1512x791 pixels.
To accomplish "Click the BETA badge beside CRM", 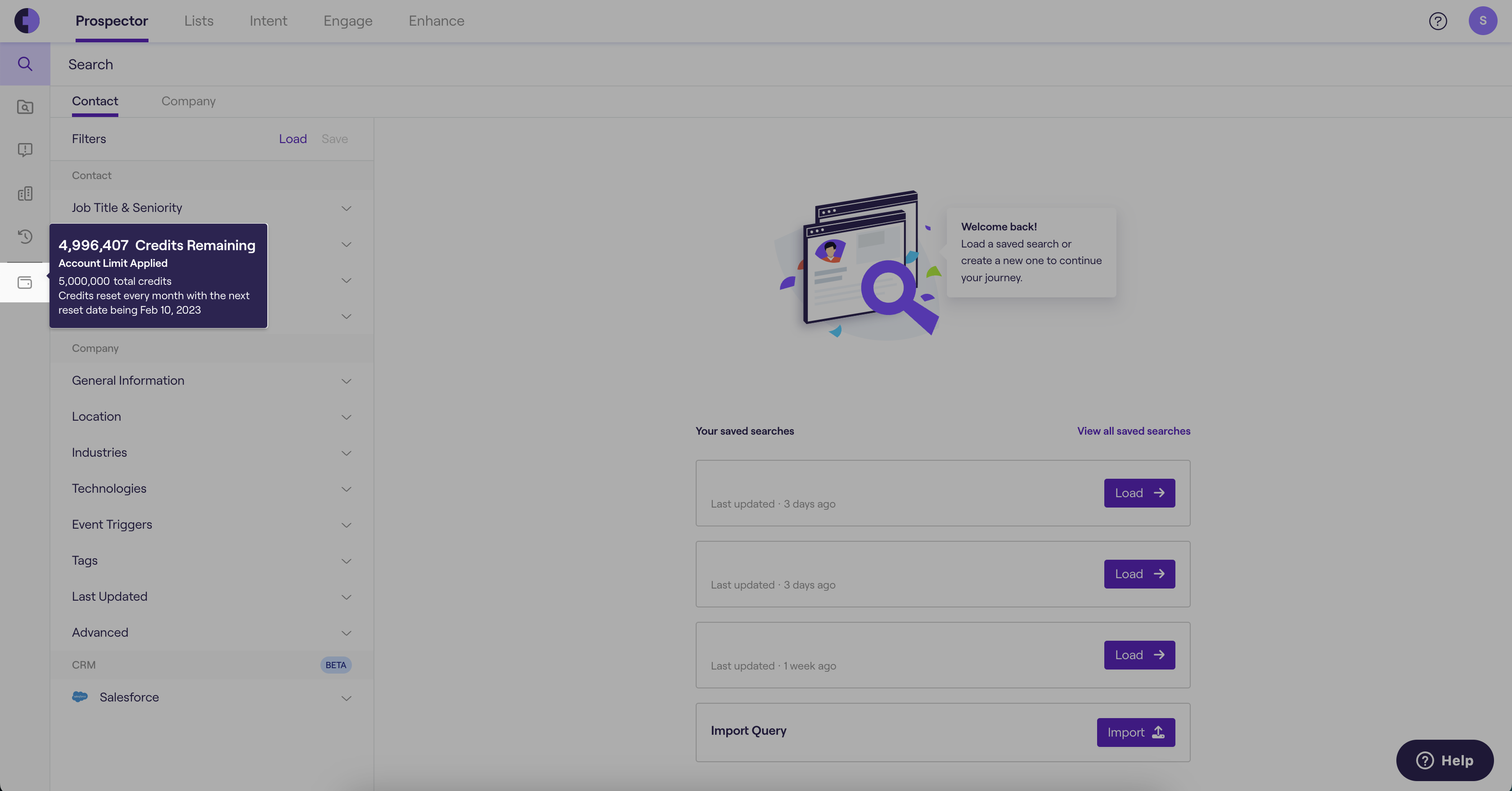I will (336, 665).
